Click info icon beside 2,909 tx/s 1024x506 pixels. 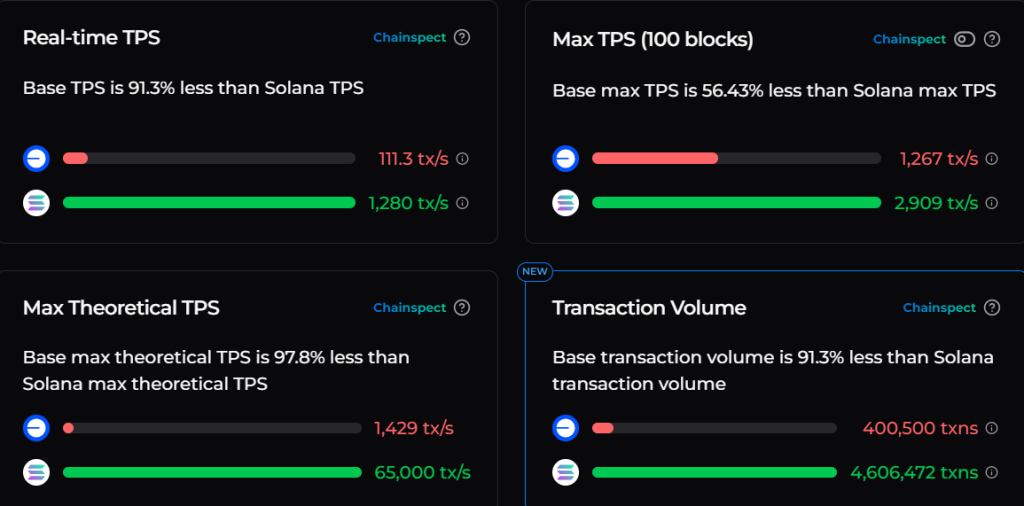991,203
